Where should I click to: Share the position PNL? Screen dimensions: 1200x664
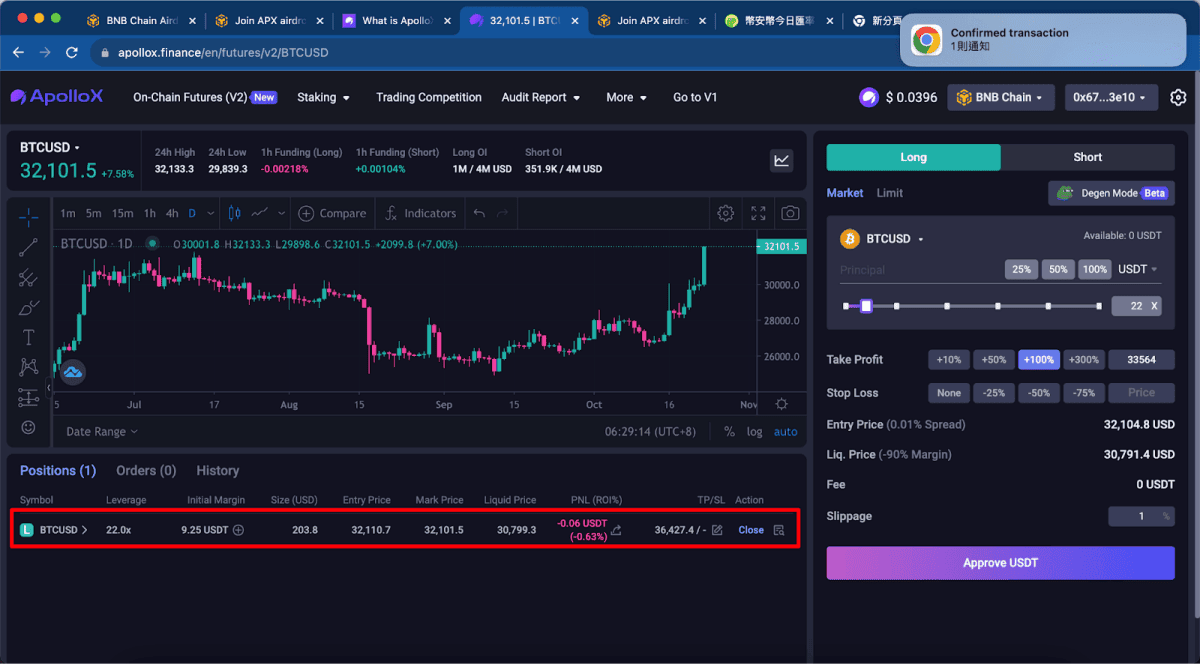pos(616,530)
